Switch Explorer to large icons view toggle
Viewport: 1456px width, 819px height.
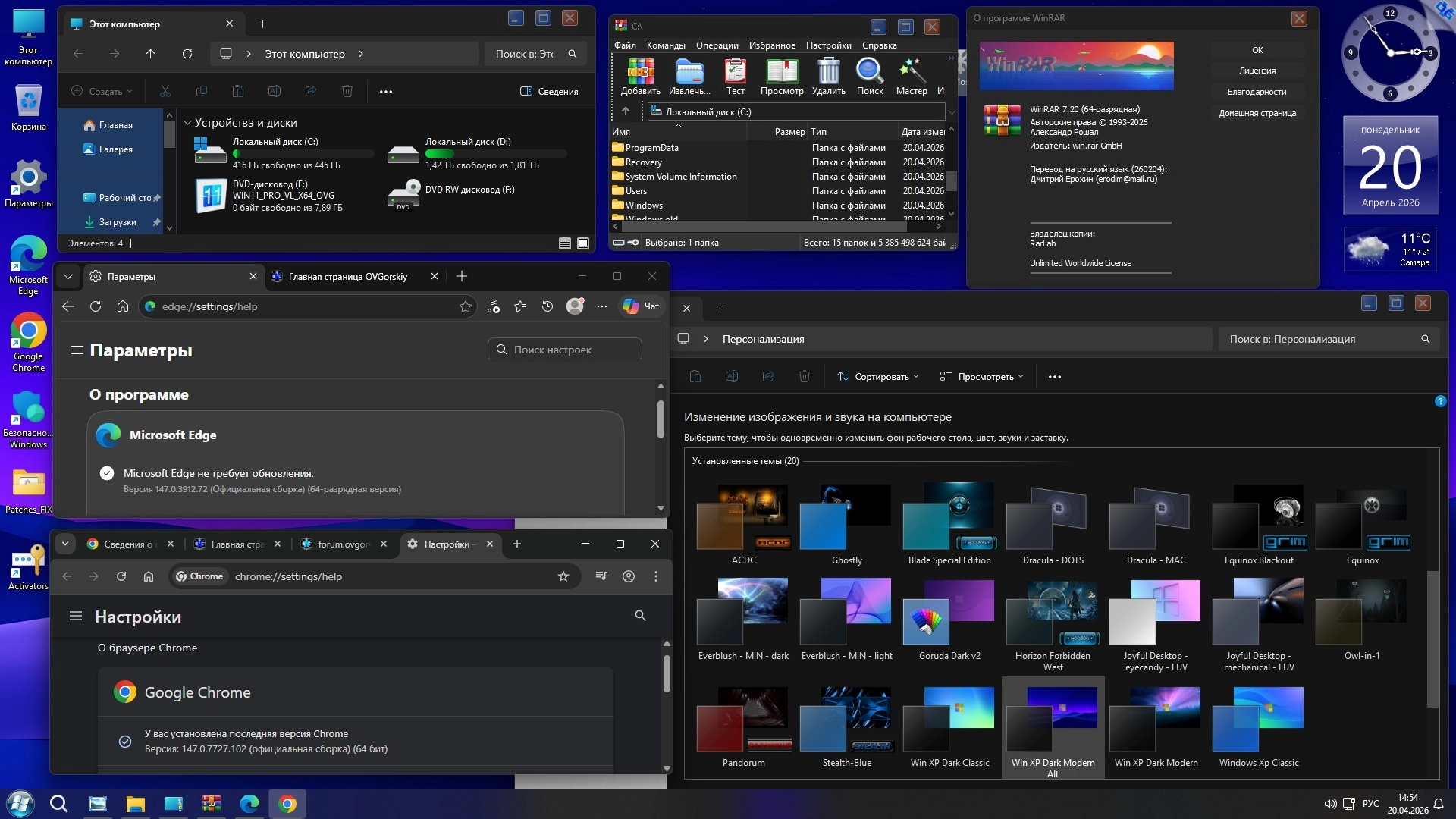point(583,243)
